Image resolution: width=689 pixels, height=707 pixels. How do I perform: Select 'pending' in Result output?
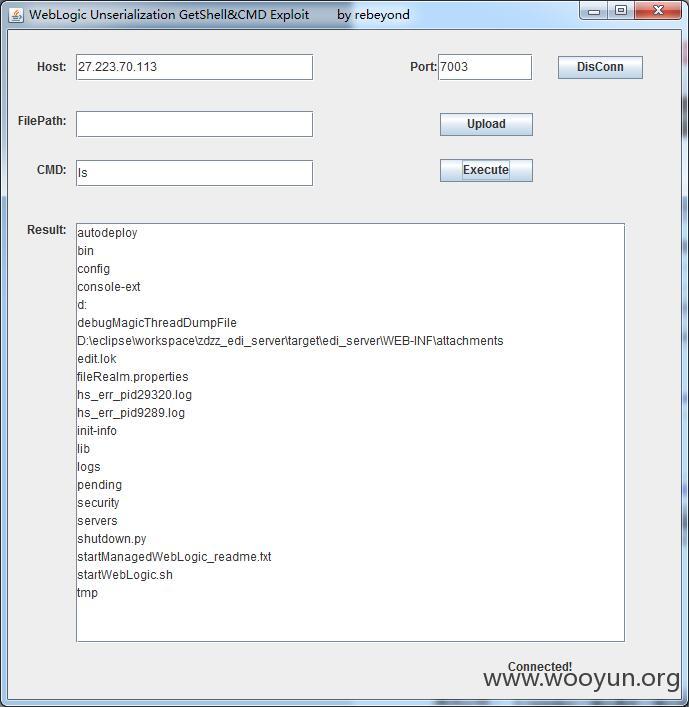pyautogui.click(x=99, y=485)
